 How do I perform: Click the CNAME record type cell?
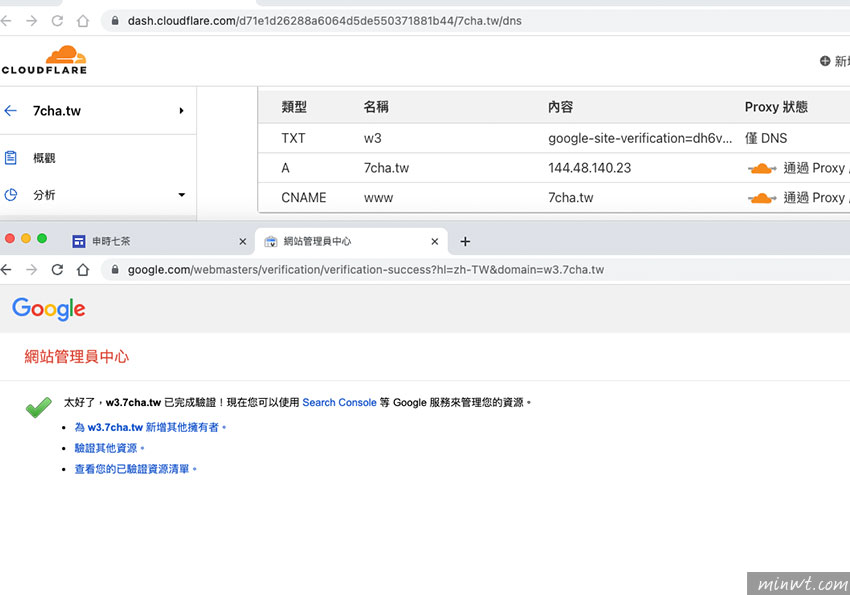point(304,198)
